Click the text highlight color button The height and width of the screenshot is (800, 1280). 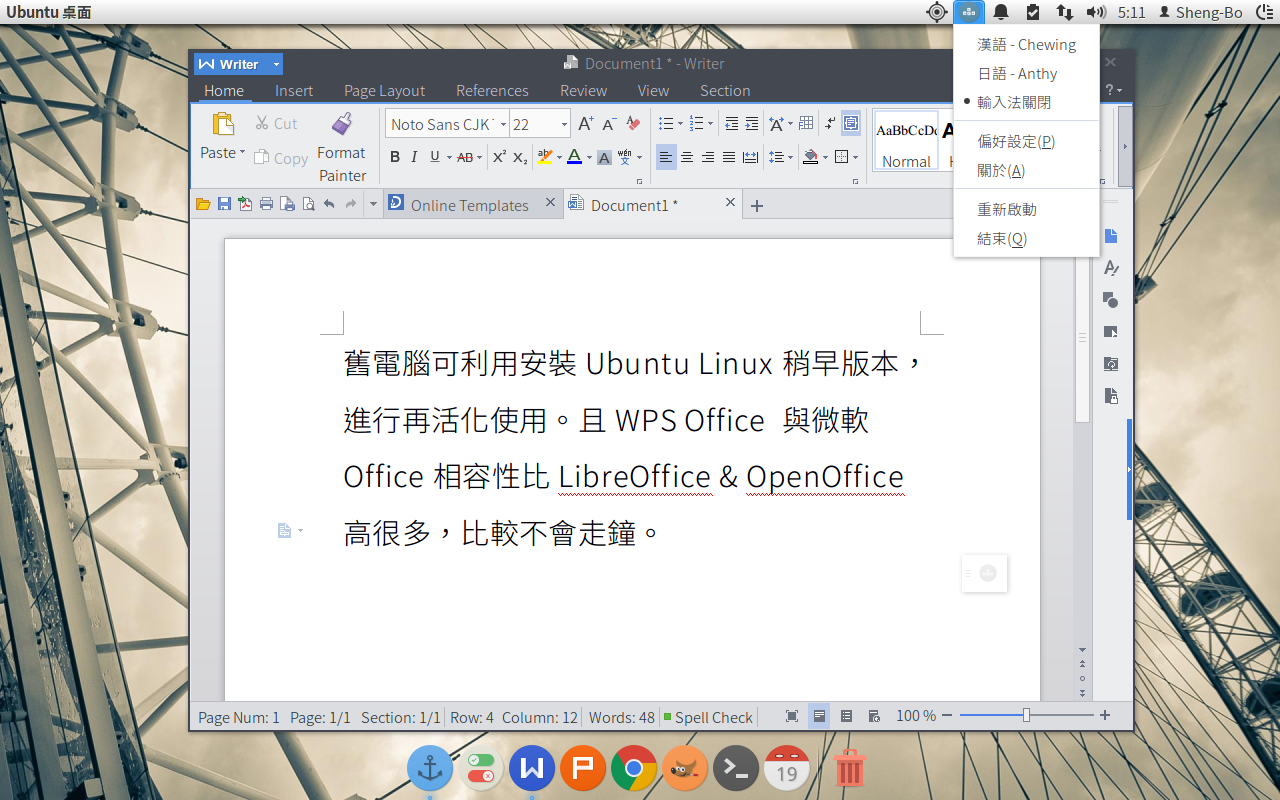coord(544,157)
